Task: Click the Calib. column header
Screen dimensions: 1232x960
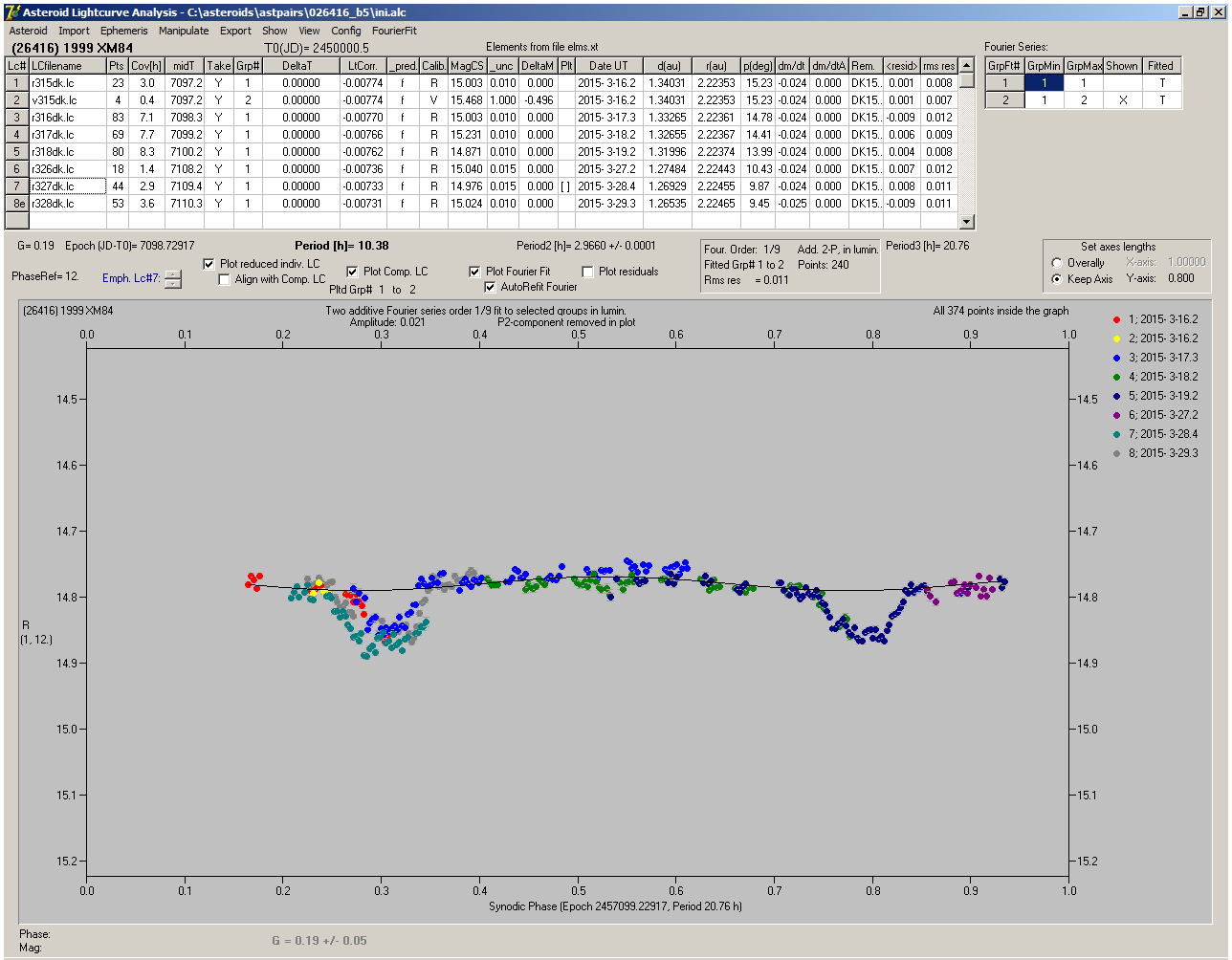Action: tap(433, 66)
